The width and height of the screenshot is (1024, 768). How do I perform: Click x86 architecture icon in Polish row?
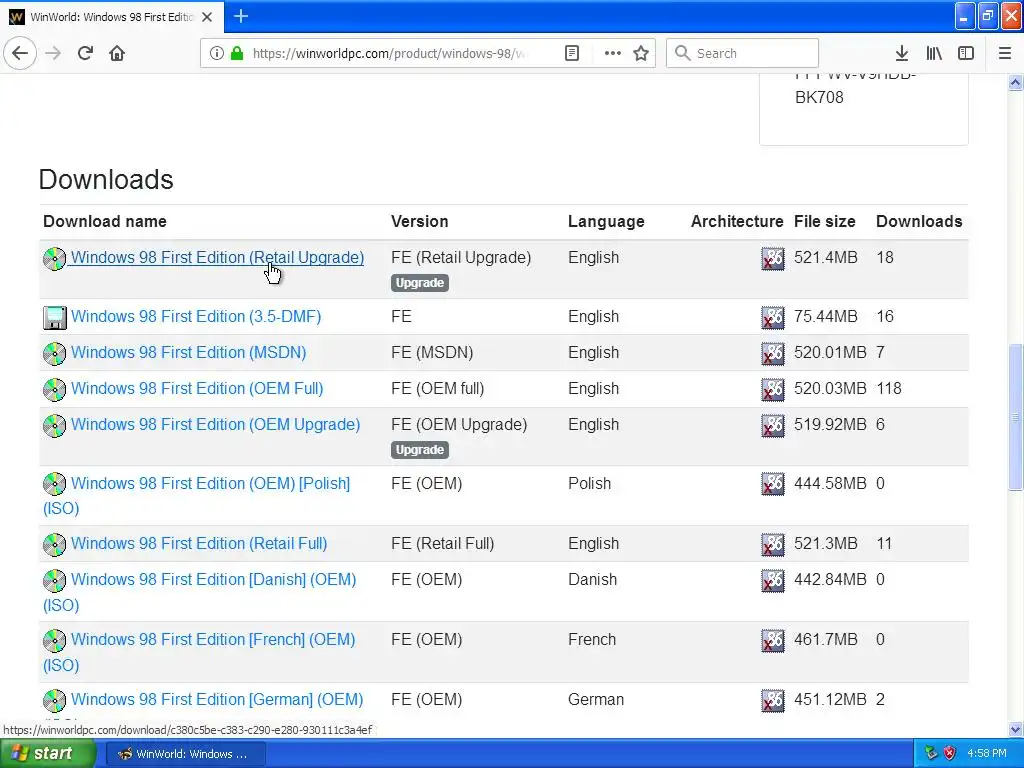(773, 485)
